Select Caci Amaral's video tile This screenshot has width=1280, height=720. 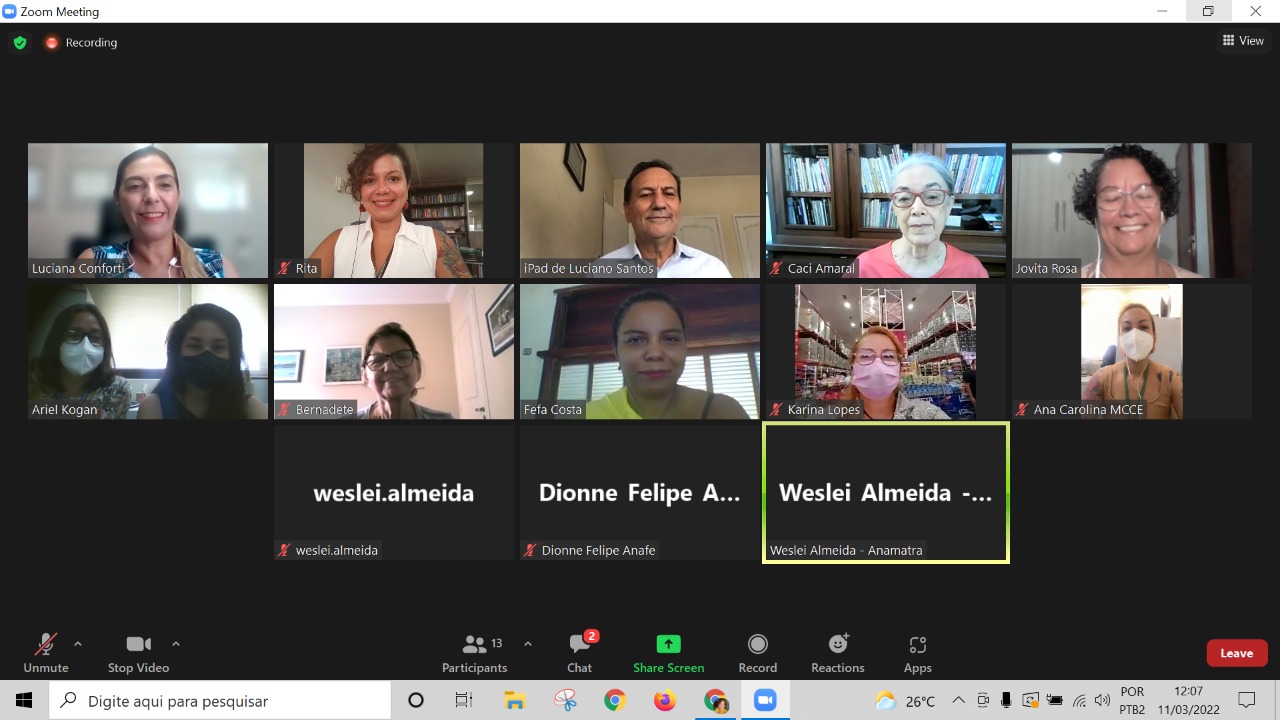pos(886,210)
